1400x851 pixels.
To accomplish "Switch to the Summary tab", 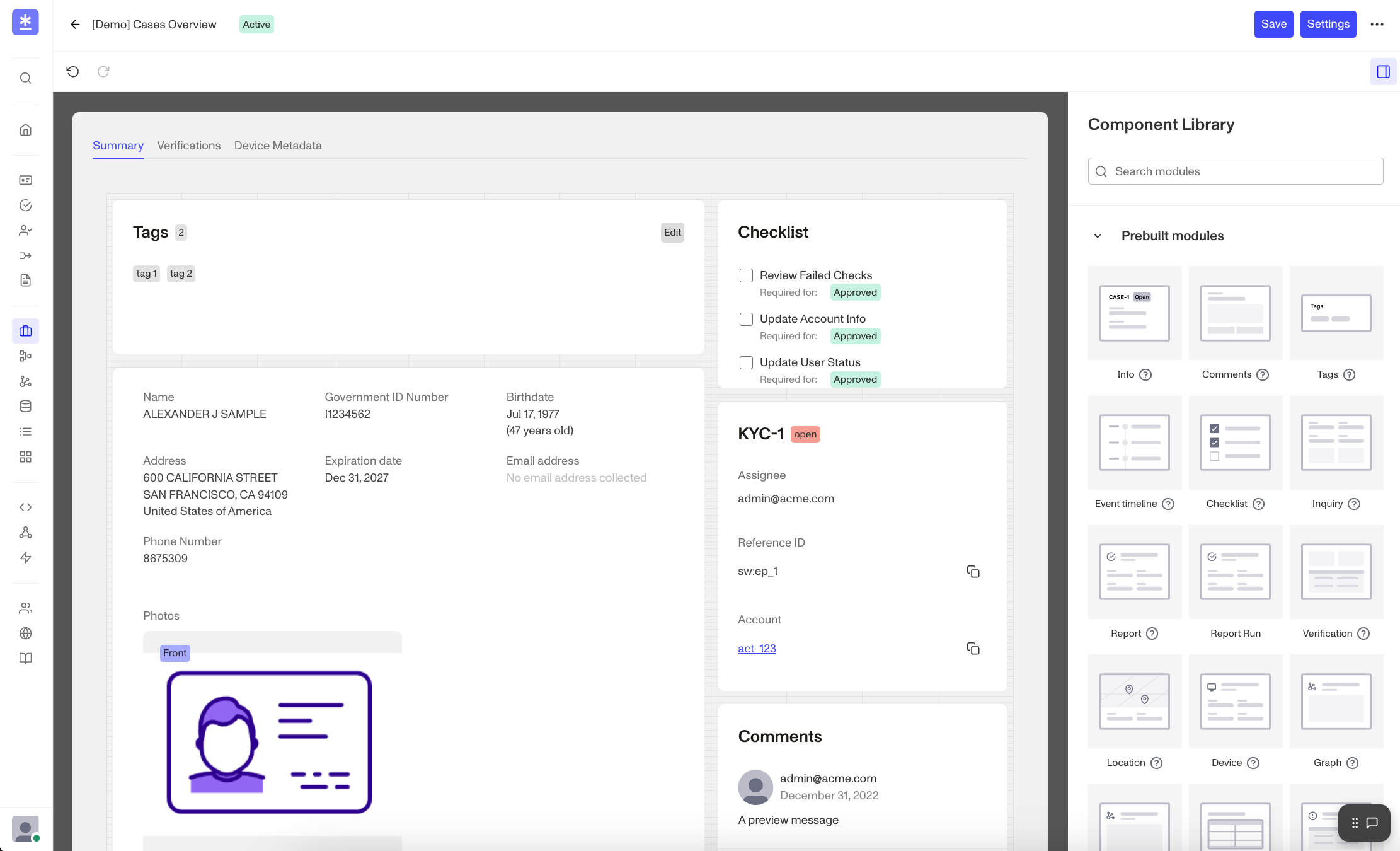I will pos(118,146).
